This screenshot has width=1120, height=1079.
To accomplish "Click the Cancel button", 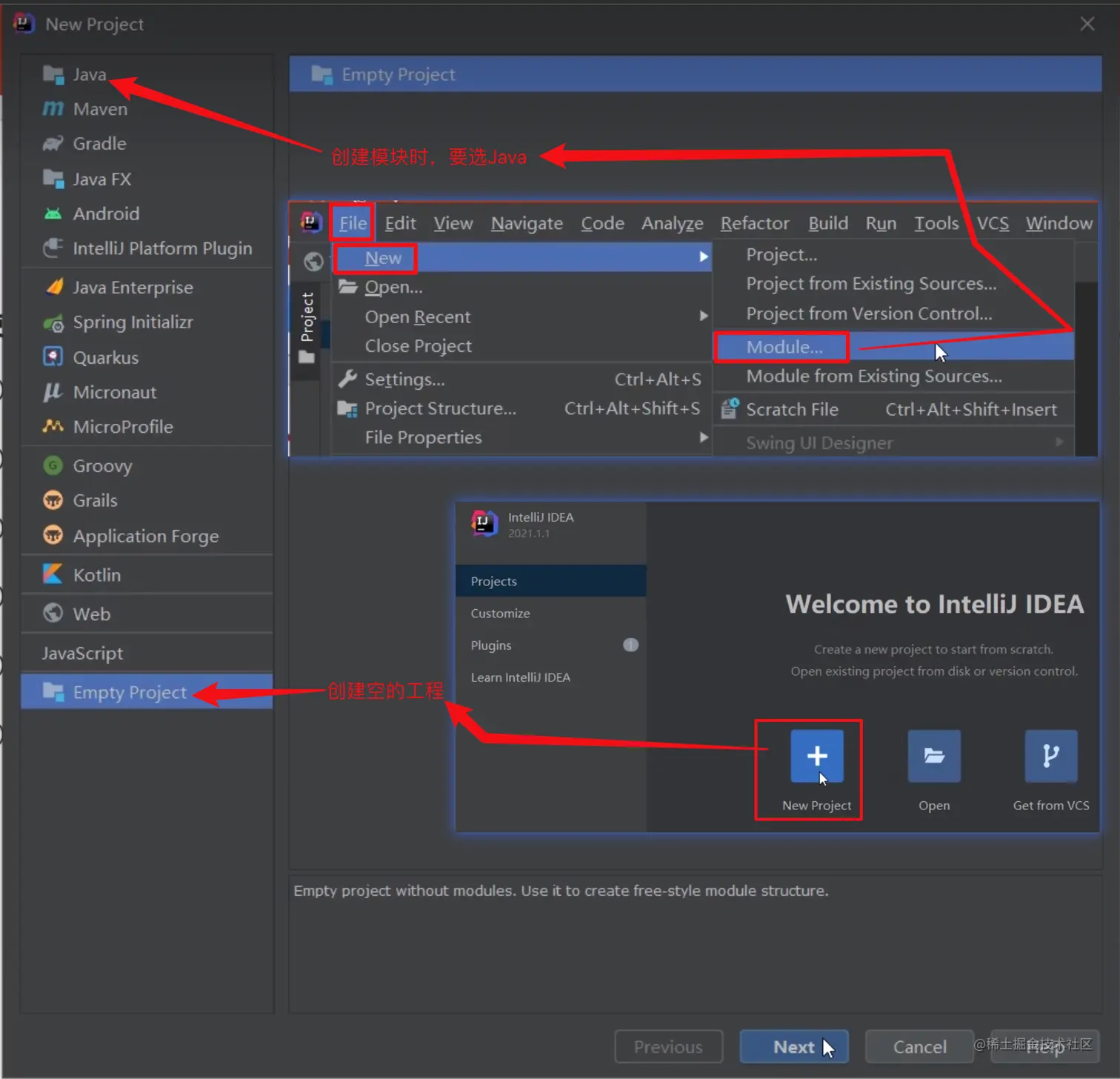I will (919, 1046).
